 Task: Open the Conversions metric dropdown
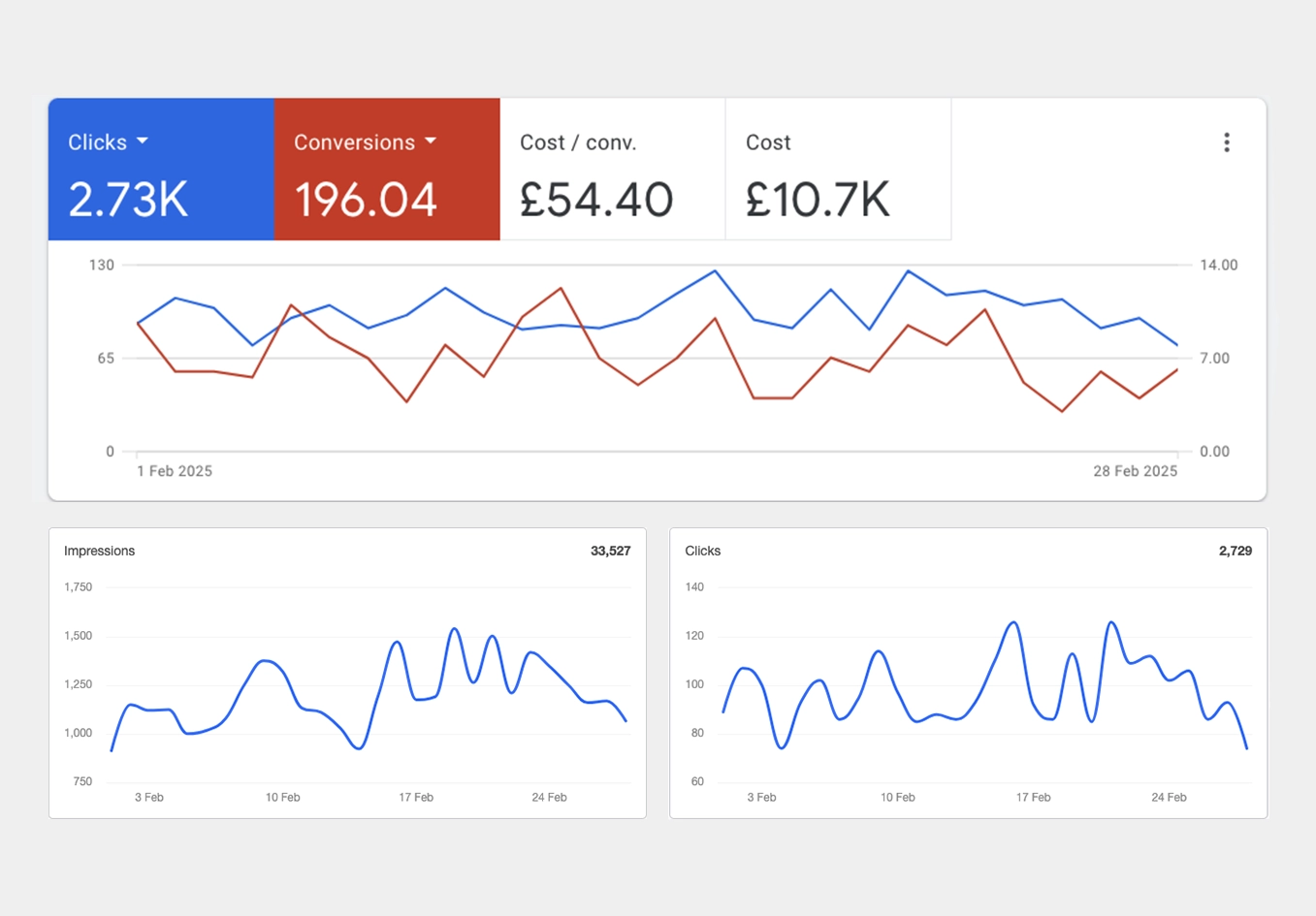coord(430,142)
